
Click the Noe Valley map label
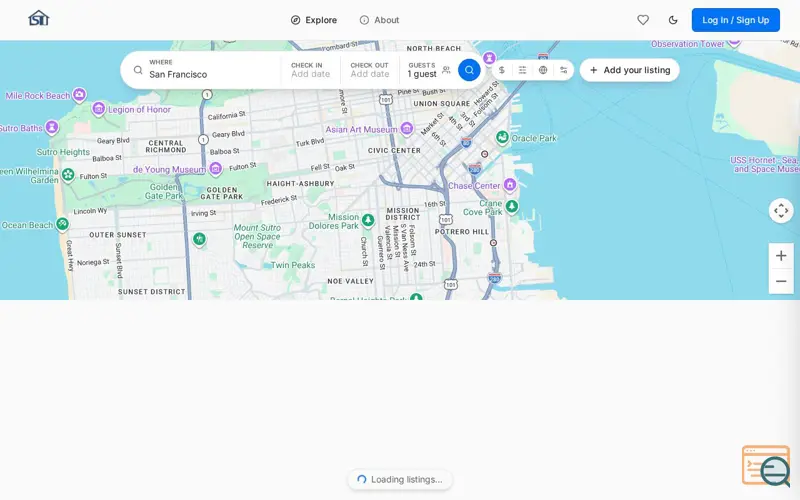(x=351, y=281)
